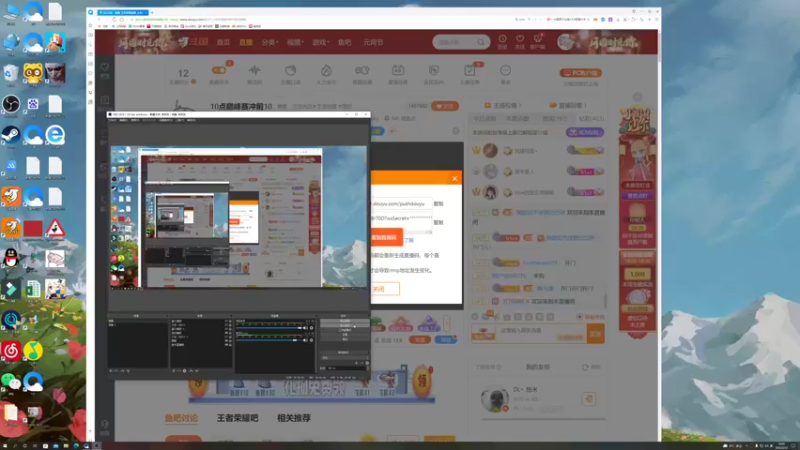Open OBS Studio desktop shortcut
This screenshot has height=450, width=800.
(x=11, y=105)
